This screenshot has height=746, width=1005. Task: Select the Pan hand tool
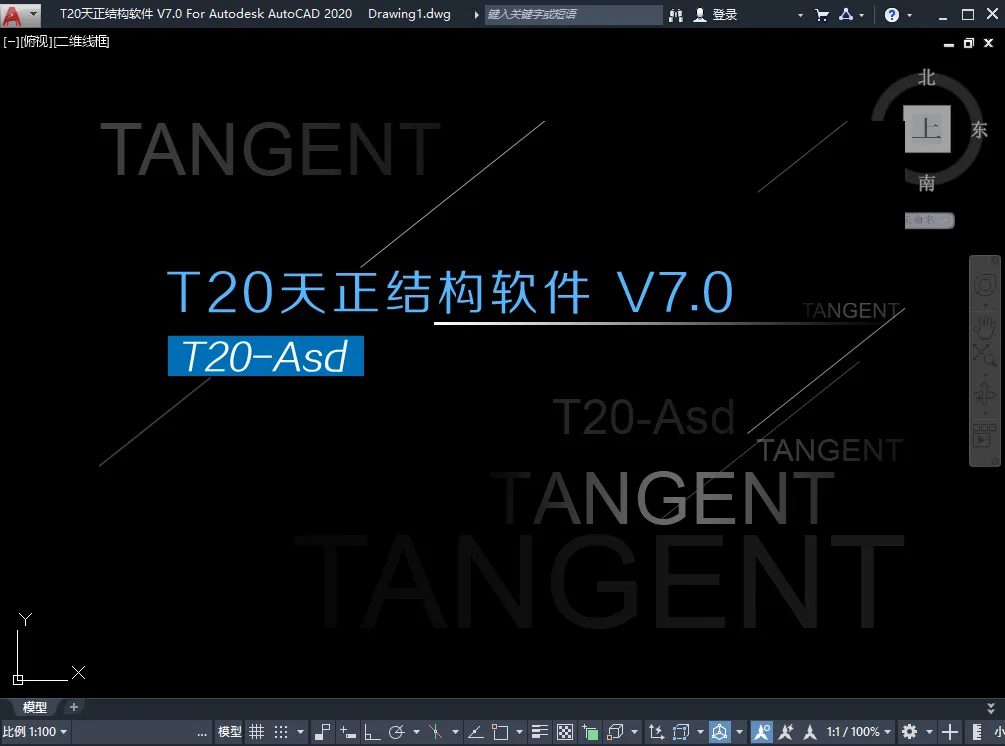[984, 326]
